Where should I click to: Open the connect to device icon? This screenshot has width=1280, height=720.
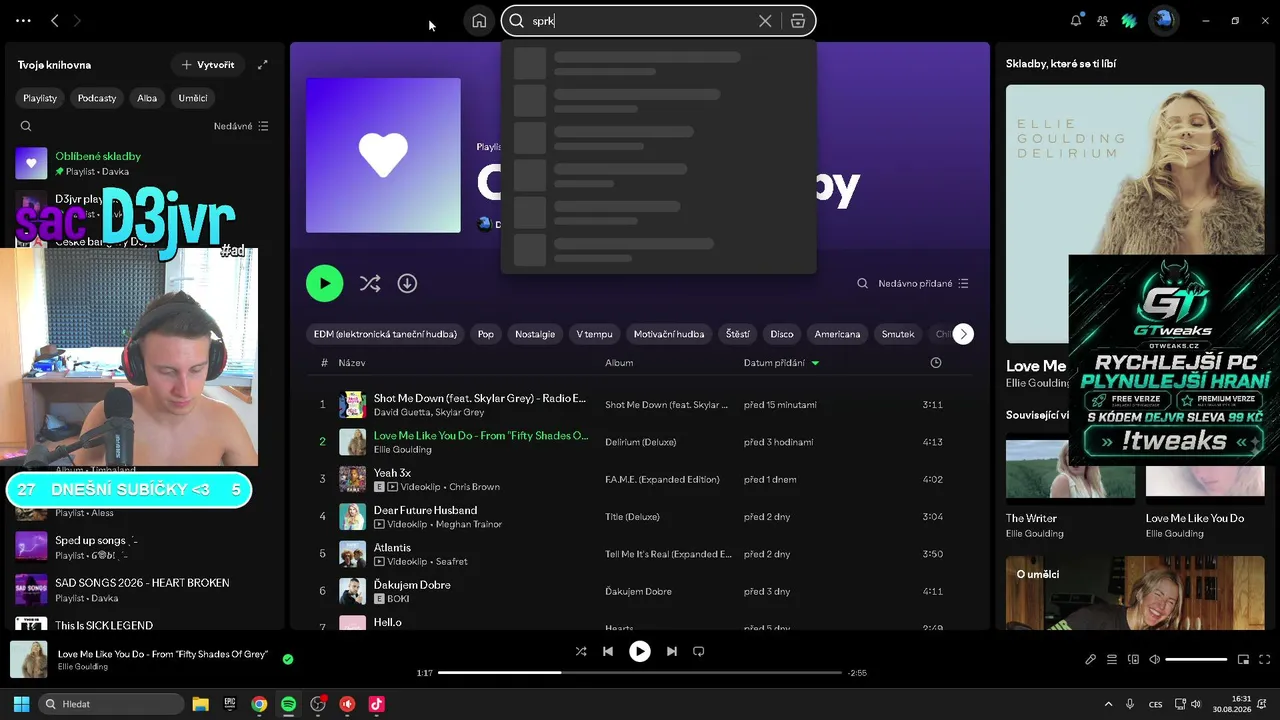(1133, 659)
